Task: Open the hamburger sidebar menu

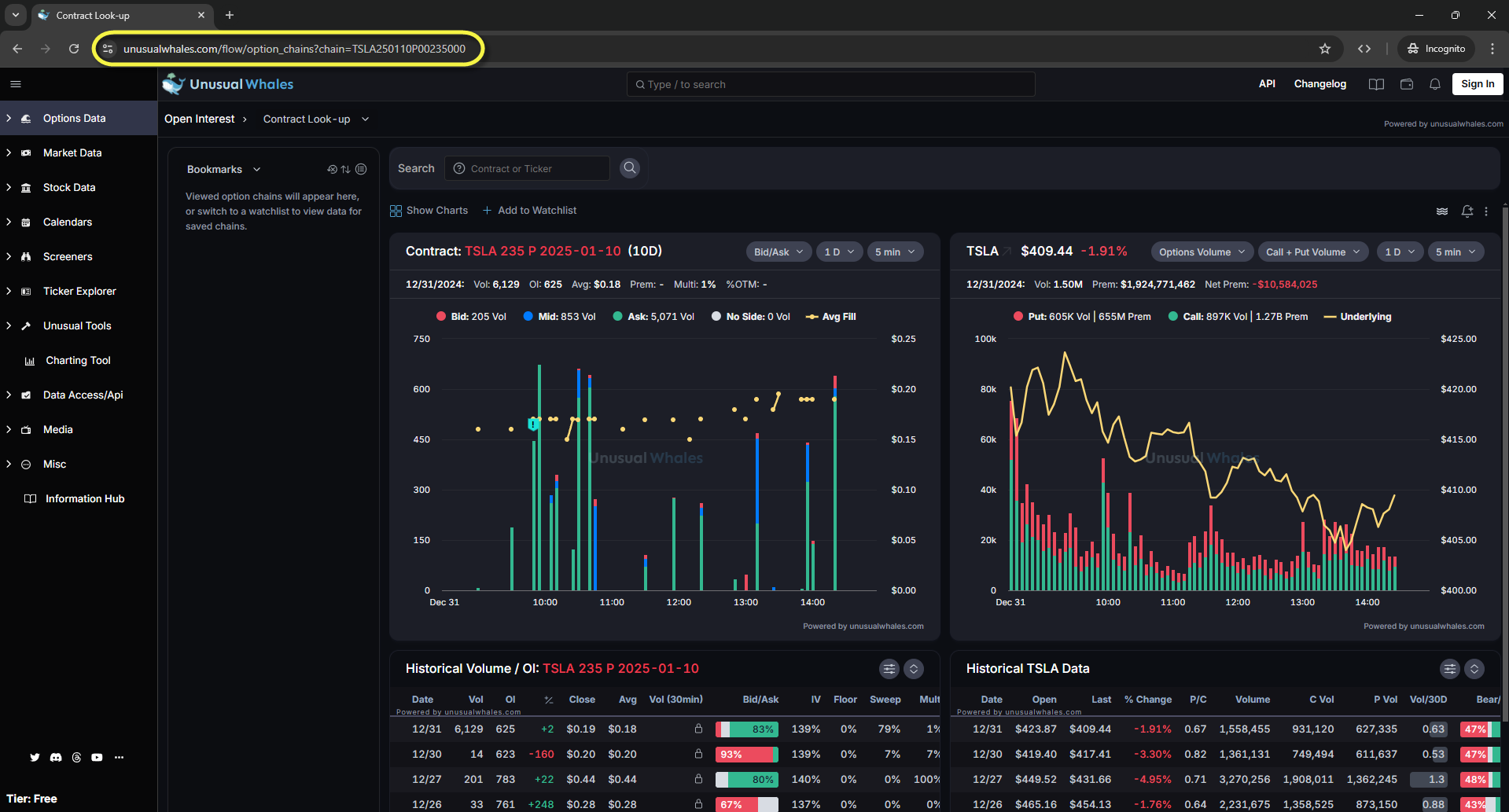Action: 16,84
